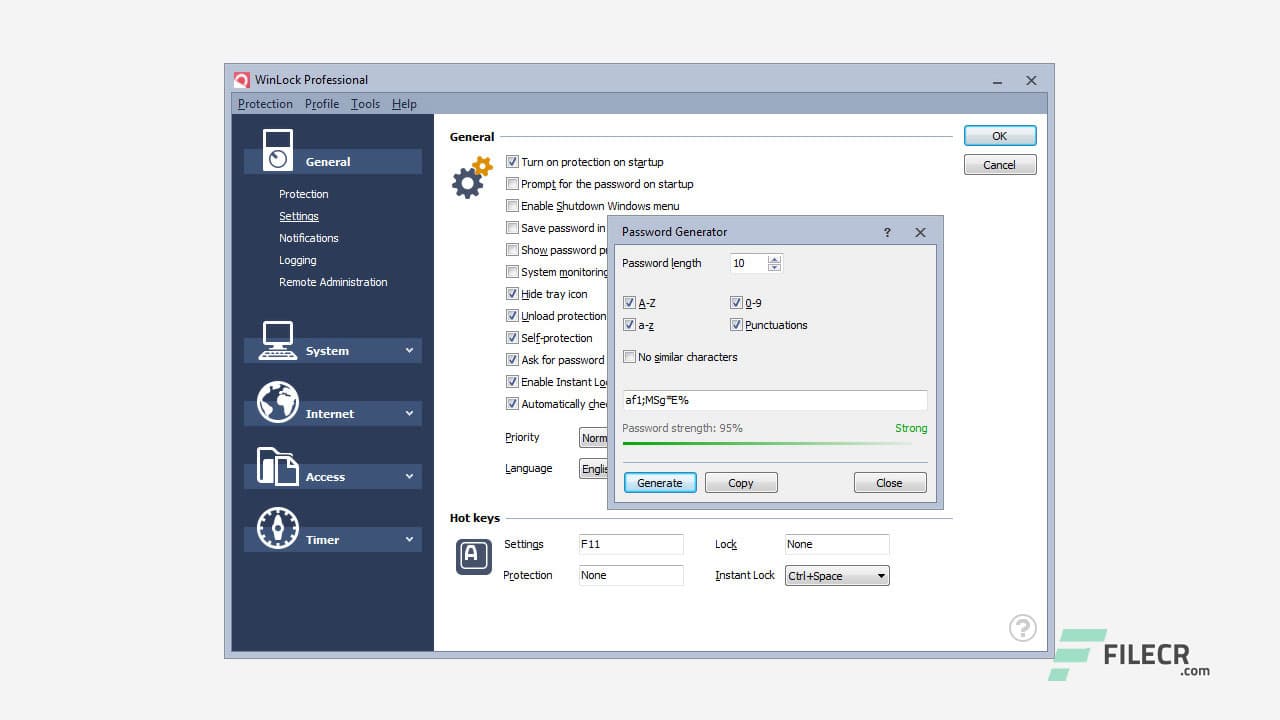This screenshot has width=1280, height=720.
Task: Click the Generate password button
Action: (x=659, y=482)
